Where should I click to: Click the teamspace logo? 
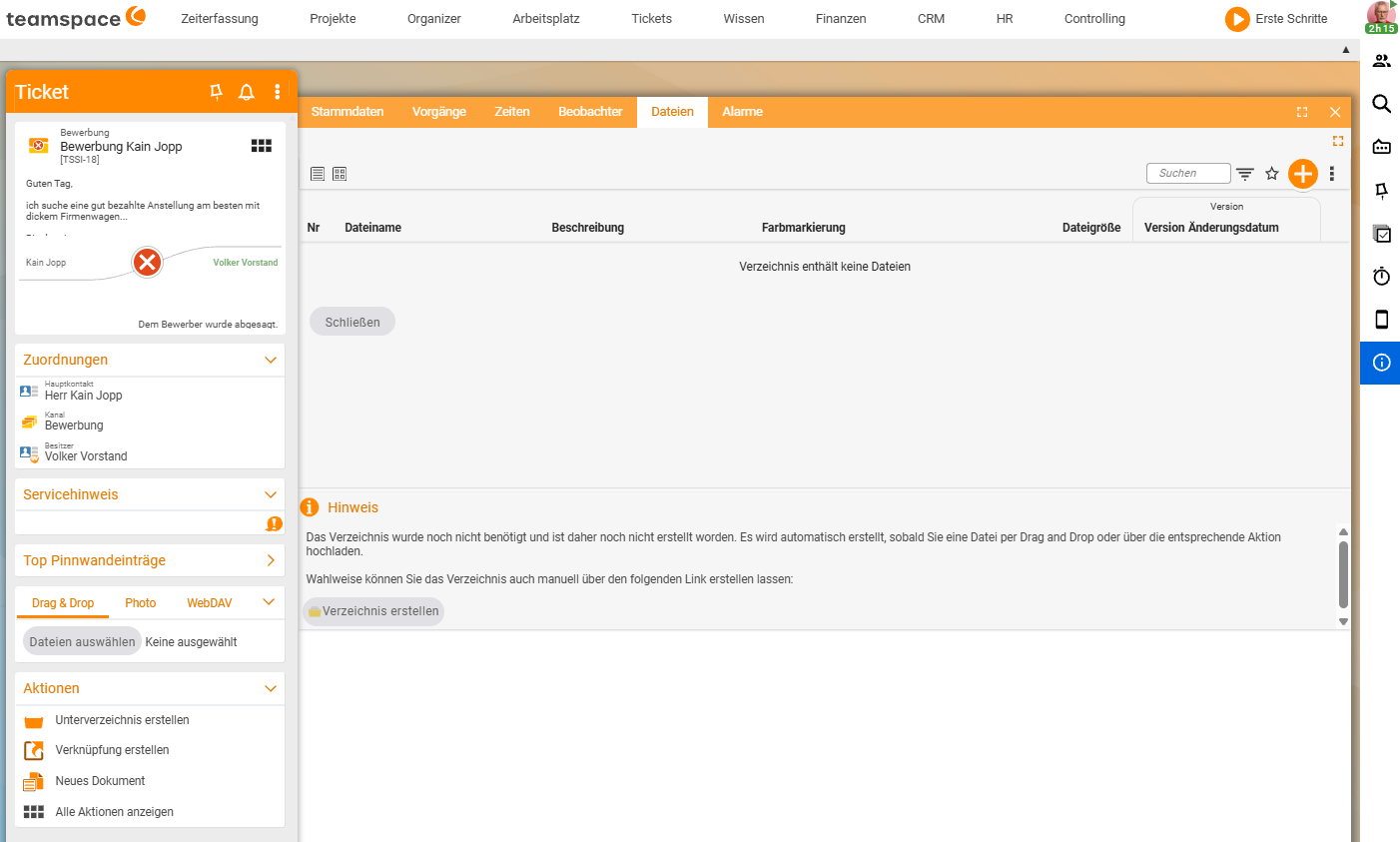point(76,18)
